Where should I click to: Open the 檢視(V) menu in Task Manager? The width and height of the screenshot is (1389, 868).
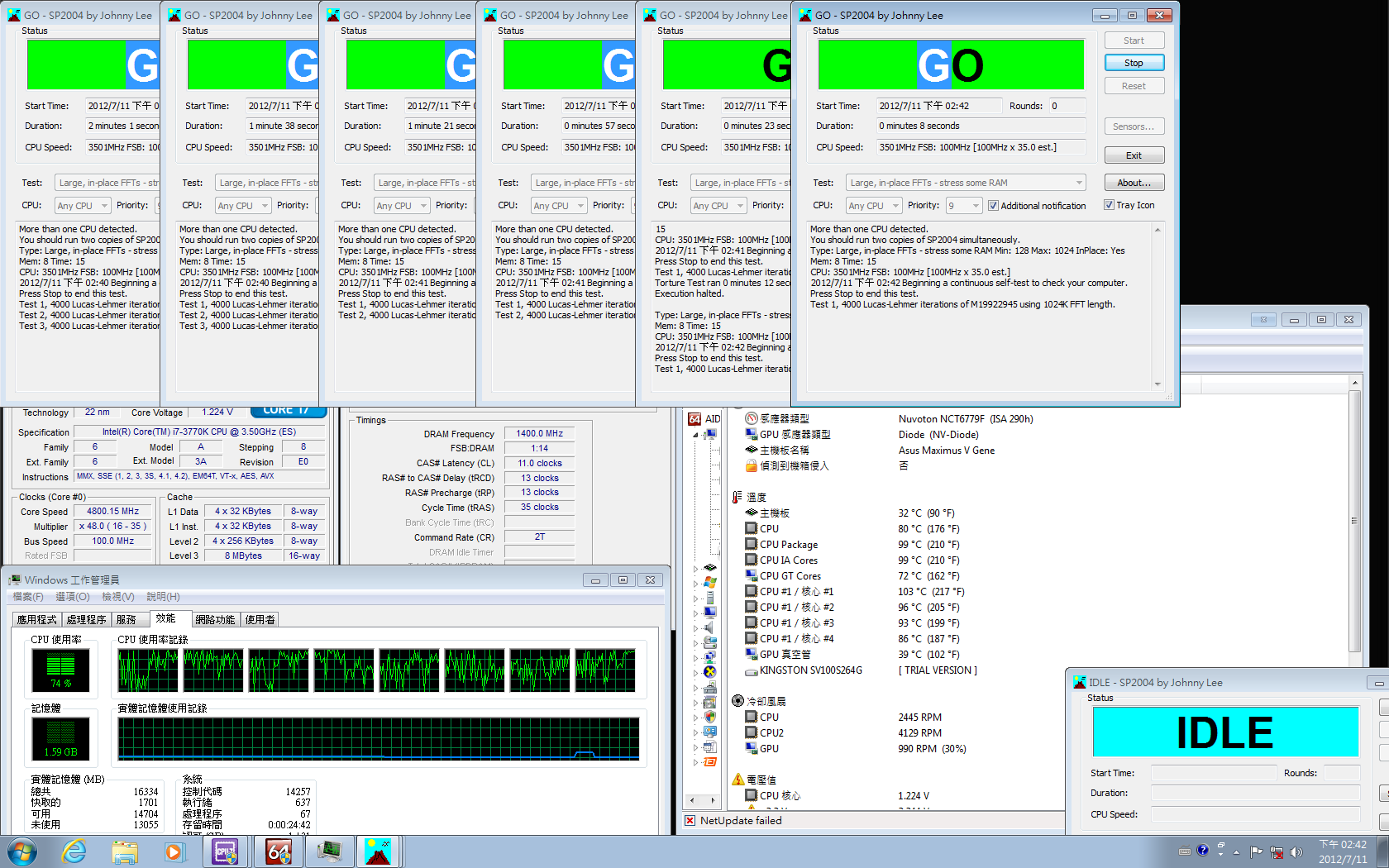118,596
